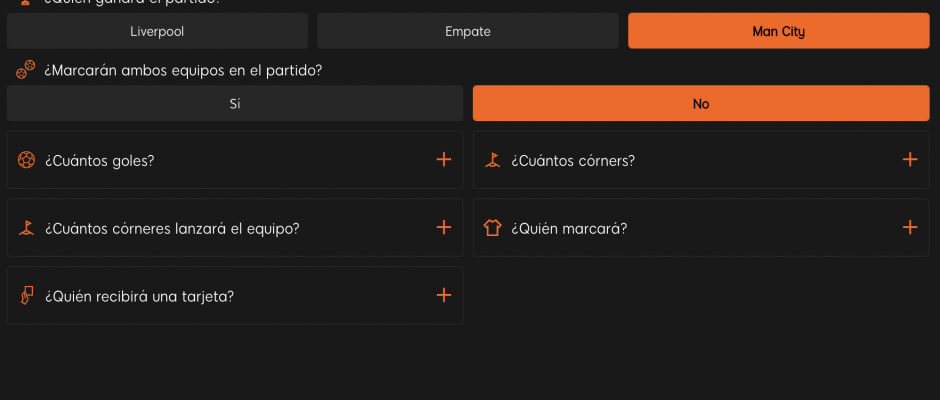Open ¿Cuántos córneres lanzará el equipo? plus sign

pos(444,227)
